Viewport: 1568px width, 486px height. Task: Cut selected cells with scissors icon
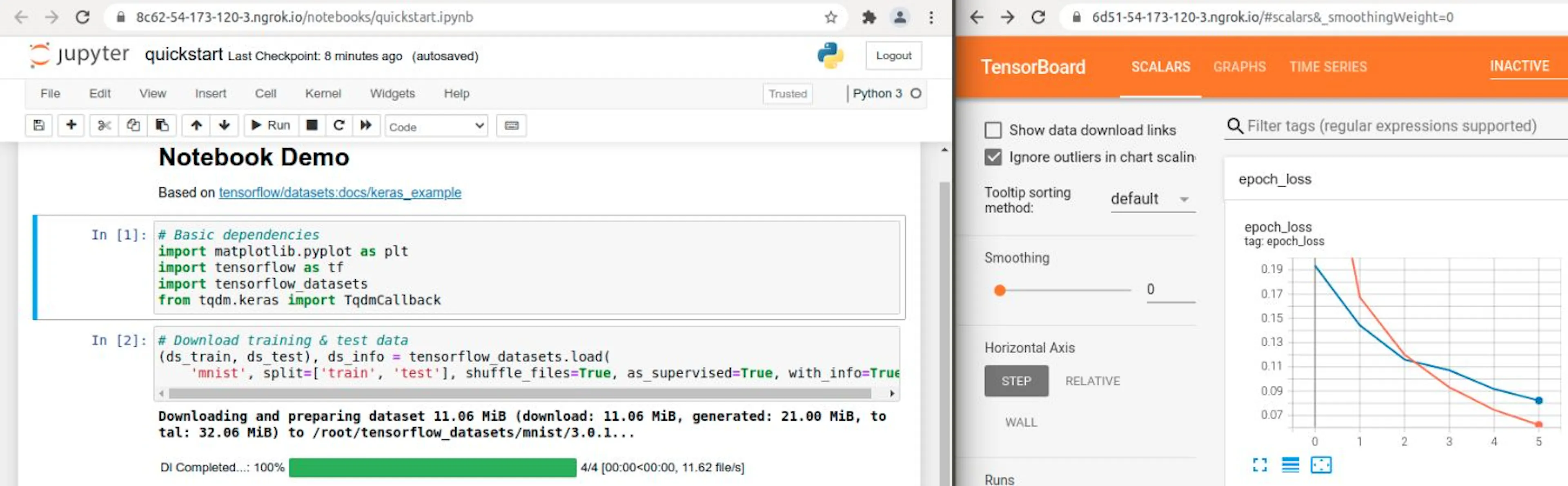(104, 125)
